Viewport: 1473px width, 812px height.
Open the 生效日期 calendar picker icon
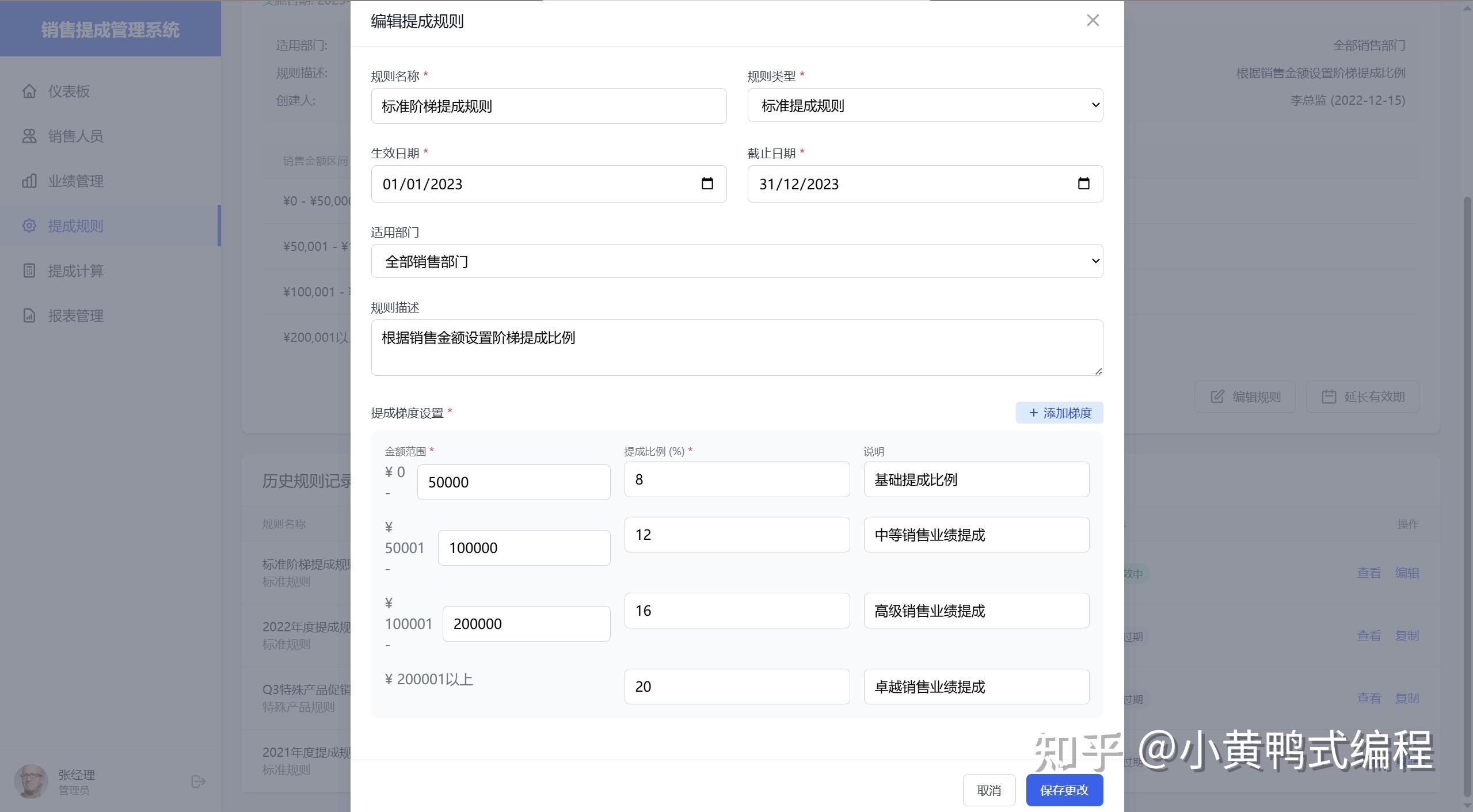click(x=707, y=184)
